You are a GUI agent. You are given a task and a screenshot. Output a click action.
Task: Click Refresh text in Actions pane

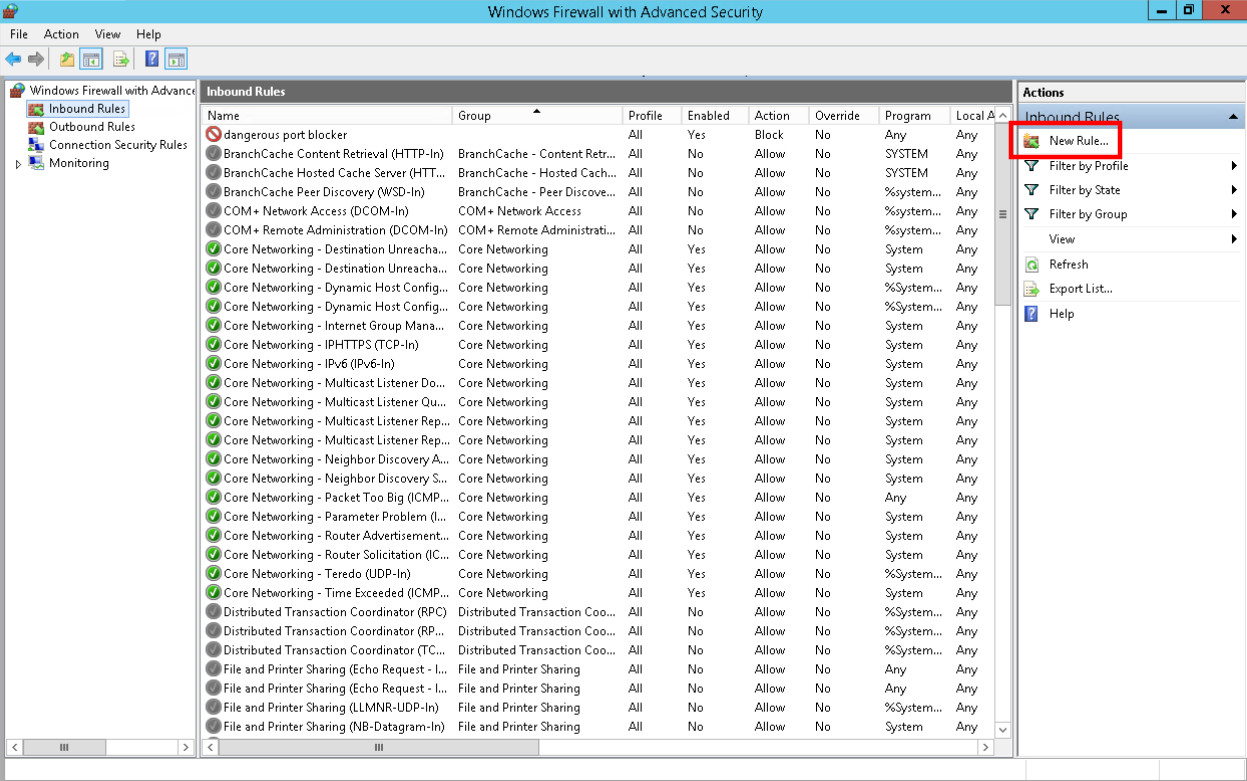point(1068,265)
